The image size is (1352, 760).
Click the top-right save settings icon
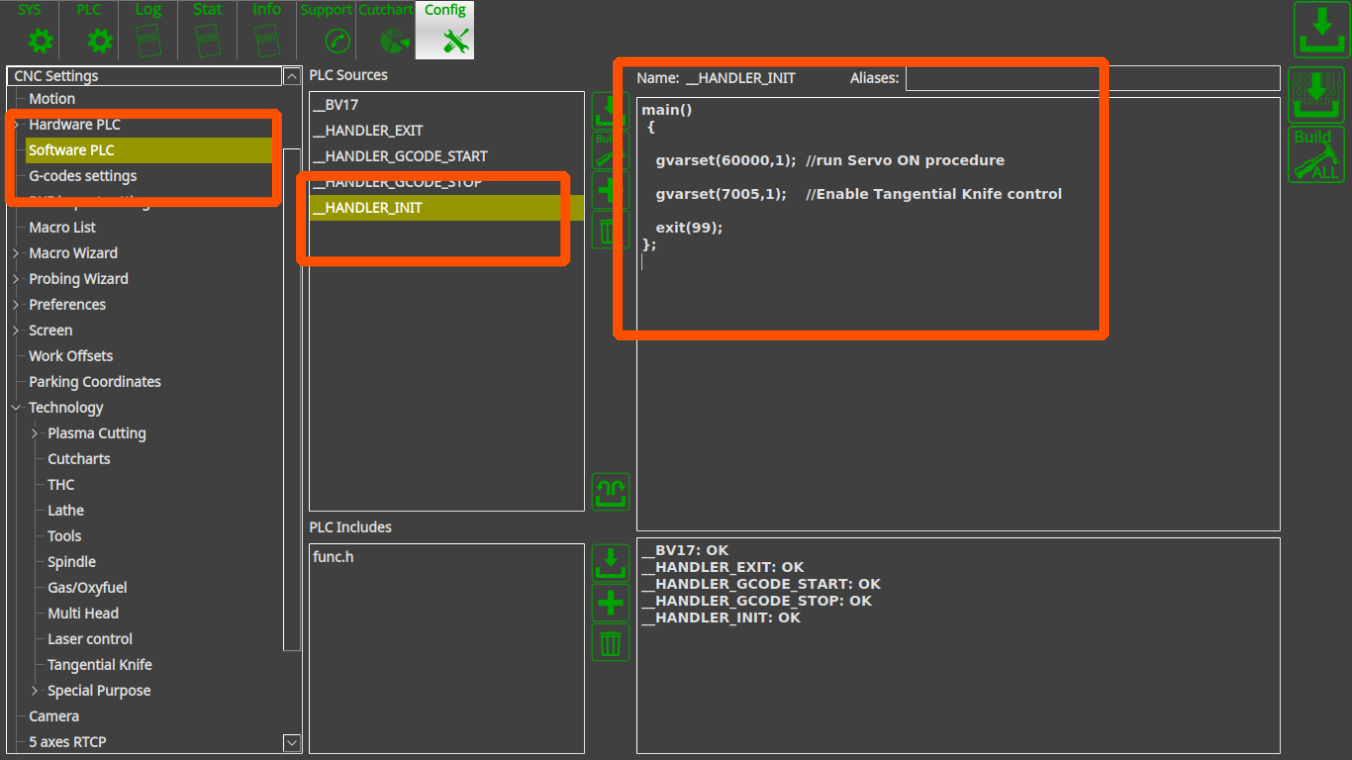point(1321,30)
